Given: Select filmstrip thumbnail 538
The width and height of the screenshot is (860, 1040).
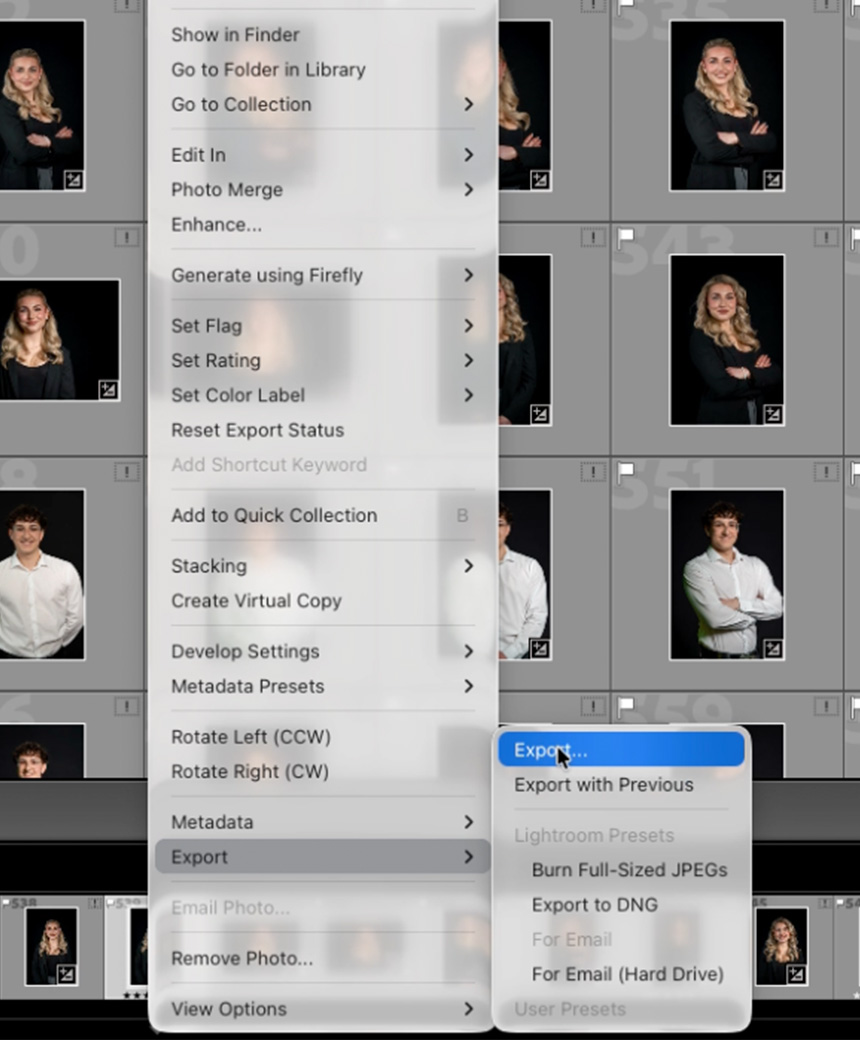Looking at the screenshot, I should point(52,946).
